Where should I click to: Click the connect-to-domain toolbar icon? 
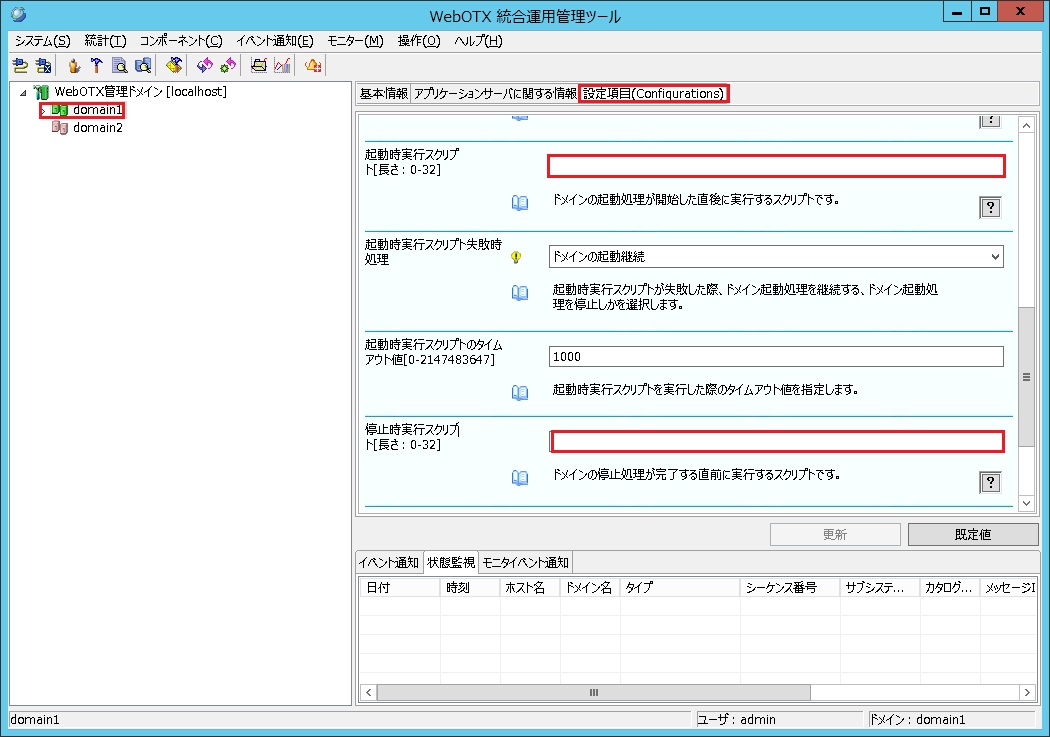(x=21, y=64)
